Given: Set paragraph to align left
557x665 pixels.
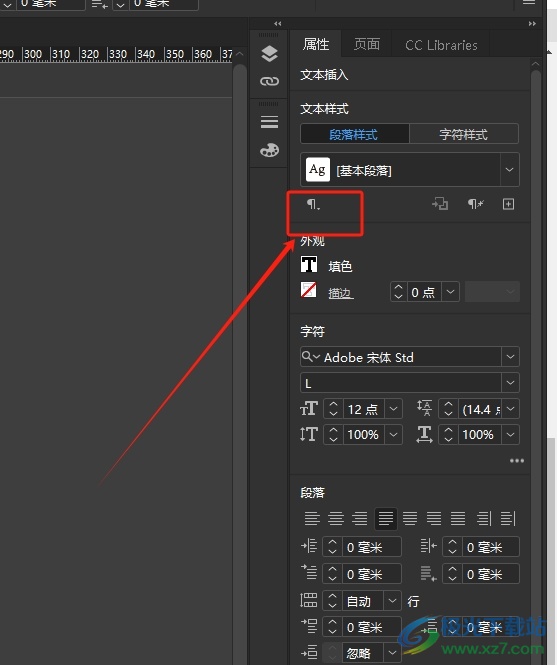Looking at the screenshot, I should coord(312,518).
